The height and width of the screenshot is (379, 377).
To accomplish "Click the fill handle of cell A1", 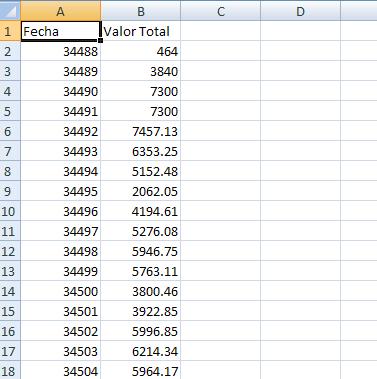I will (100, 41).
